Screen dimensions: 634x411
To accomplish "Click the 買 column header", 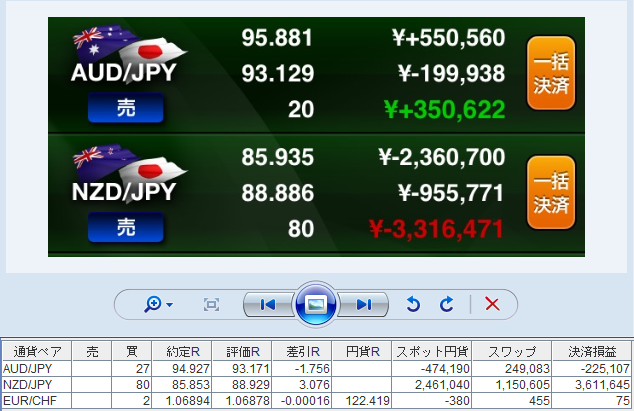I will (131, 351).
